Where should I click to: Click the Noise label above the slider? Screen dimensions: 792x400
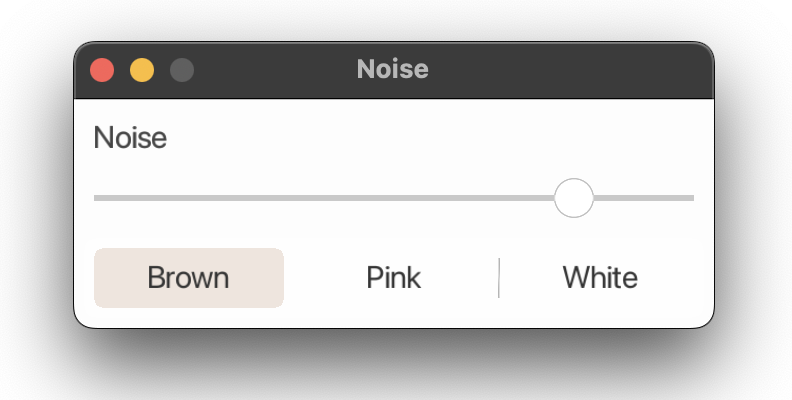tap(130, 137)
